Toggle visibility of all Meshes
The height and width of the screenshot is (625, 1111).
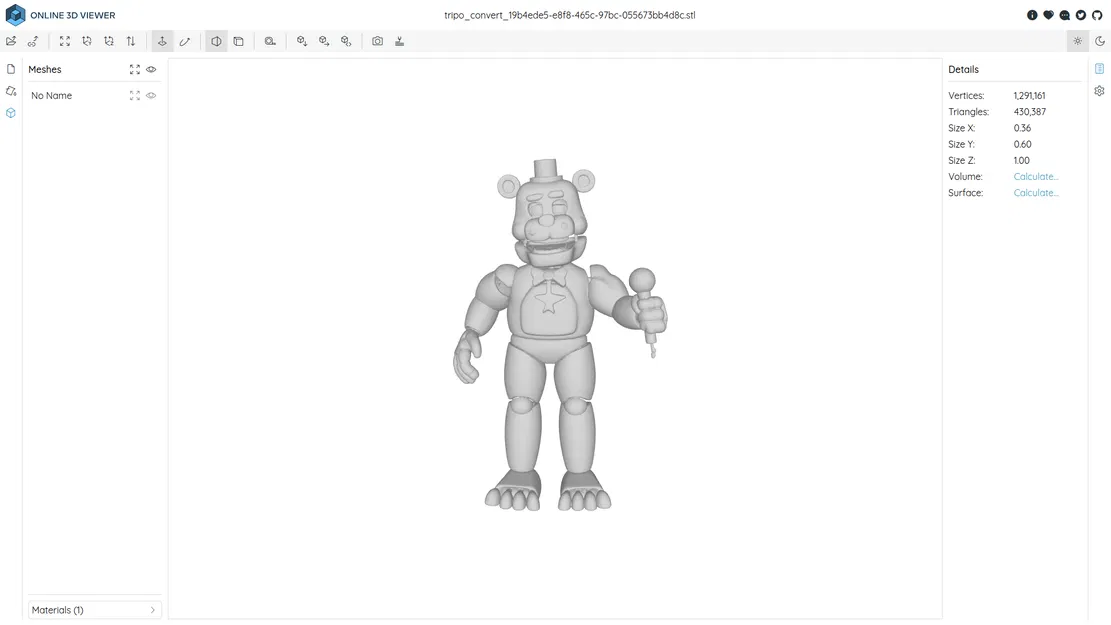150,69
